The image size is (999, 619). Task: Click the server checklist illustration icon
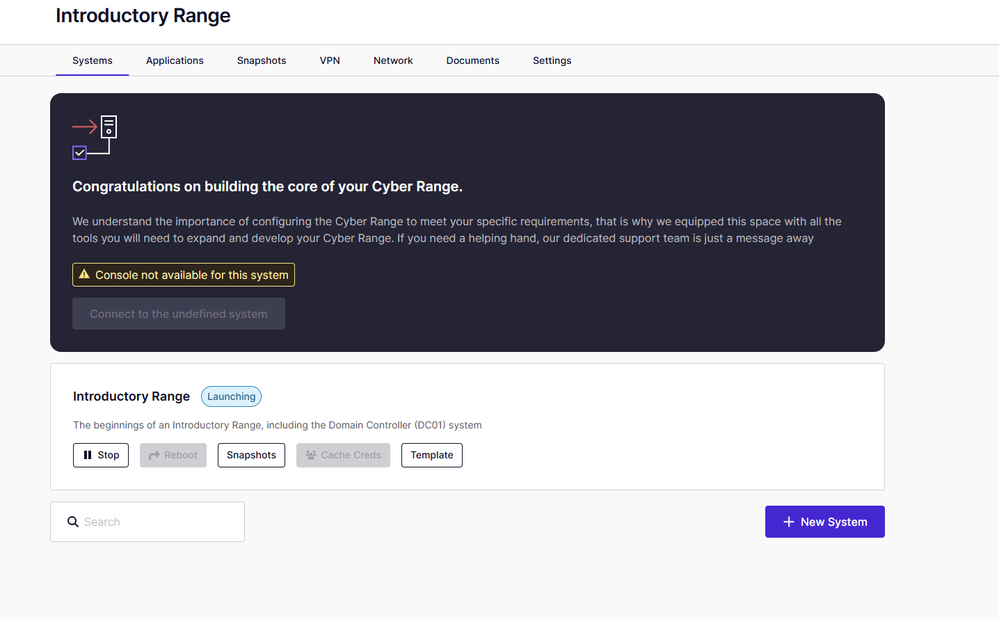(95, 137)
